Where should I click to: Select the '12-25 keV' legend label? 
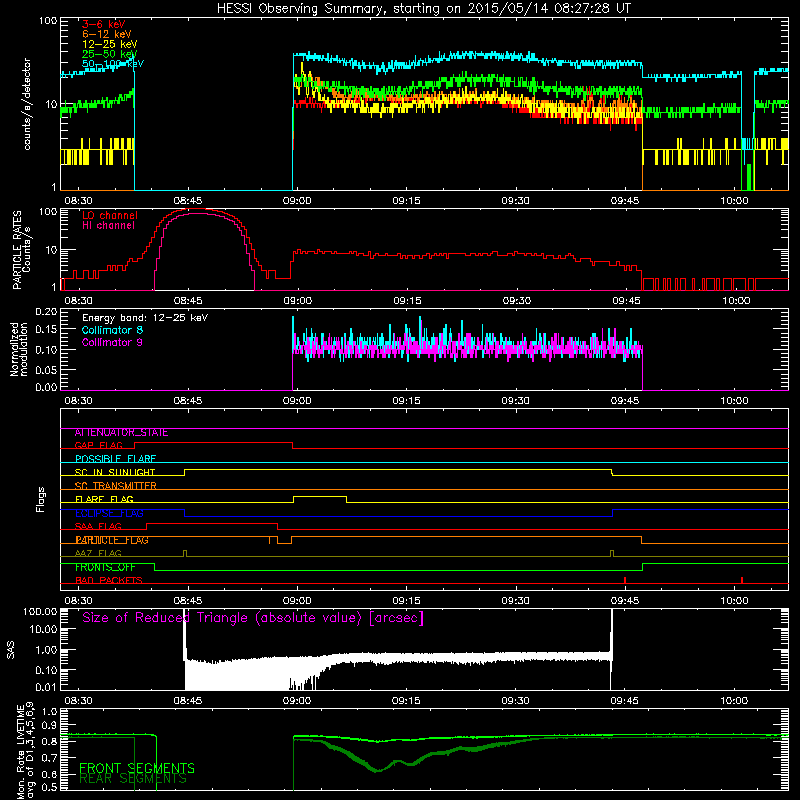pos(110,44)
